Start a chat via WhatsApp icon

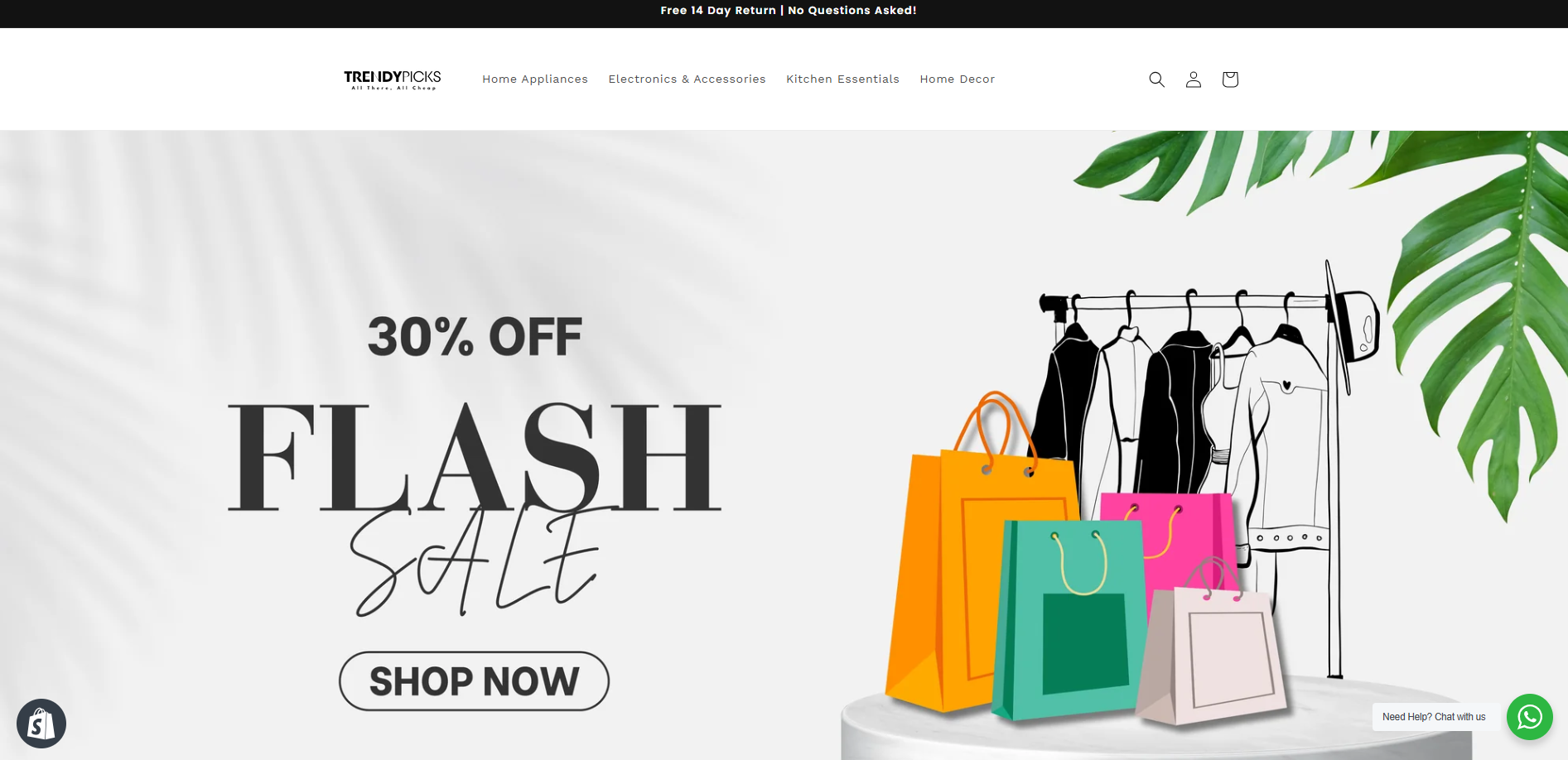(x=1529, y=717)
